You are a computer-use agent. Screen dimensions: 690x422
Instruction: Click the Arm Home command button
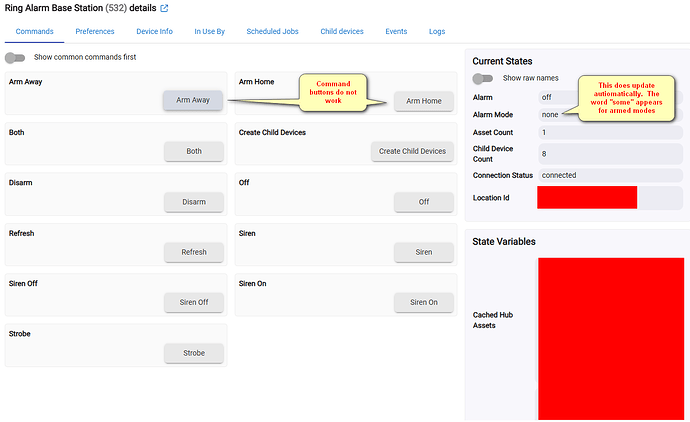click(x=424, y=101)
